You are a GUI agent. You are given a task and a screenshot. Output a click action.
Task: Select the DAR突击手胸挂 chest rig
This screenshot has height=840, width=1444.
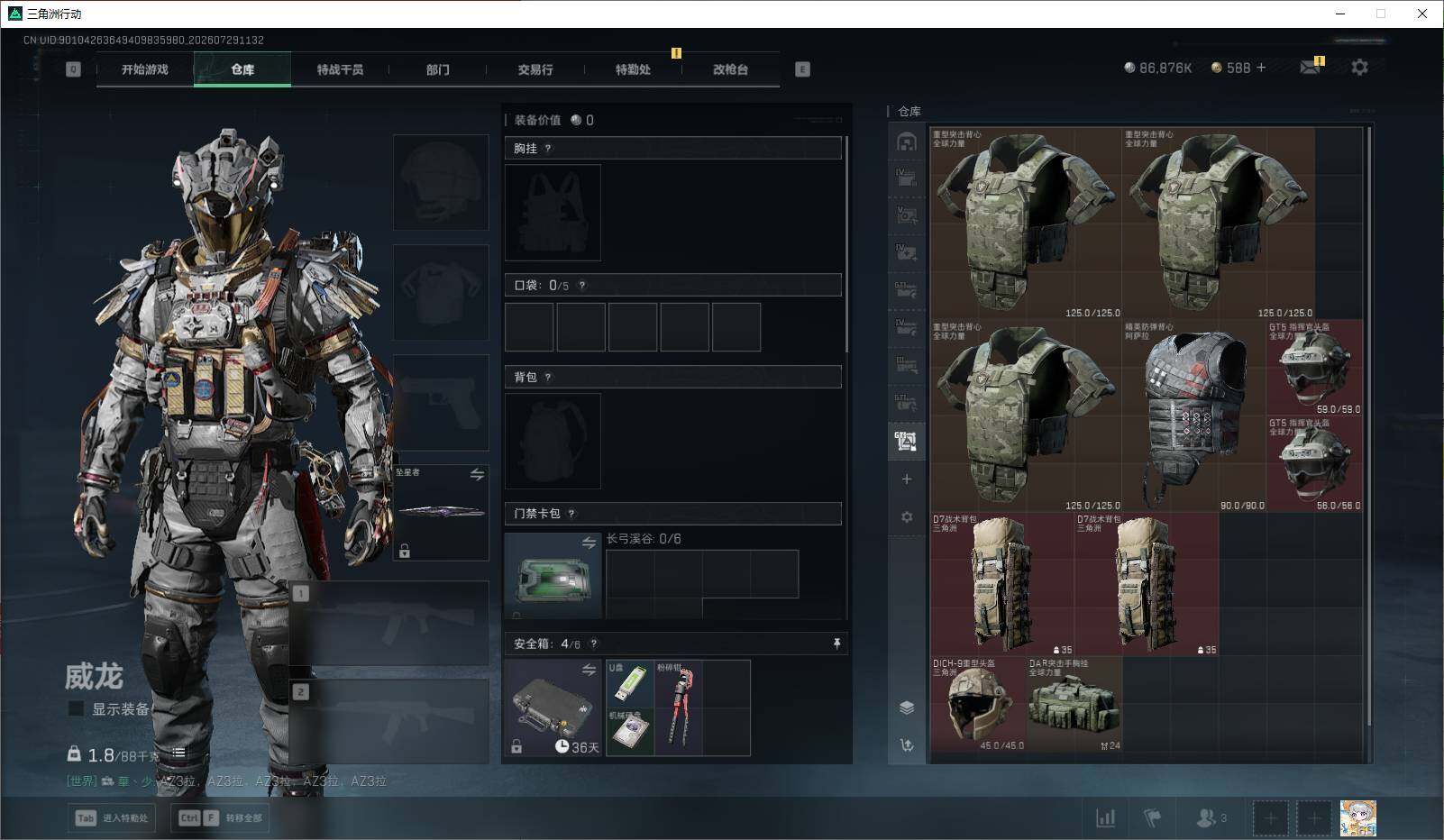[x=1074, y=704]
